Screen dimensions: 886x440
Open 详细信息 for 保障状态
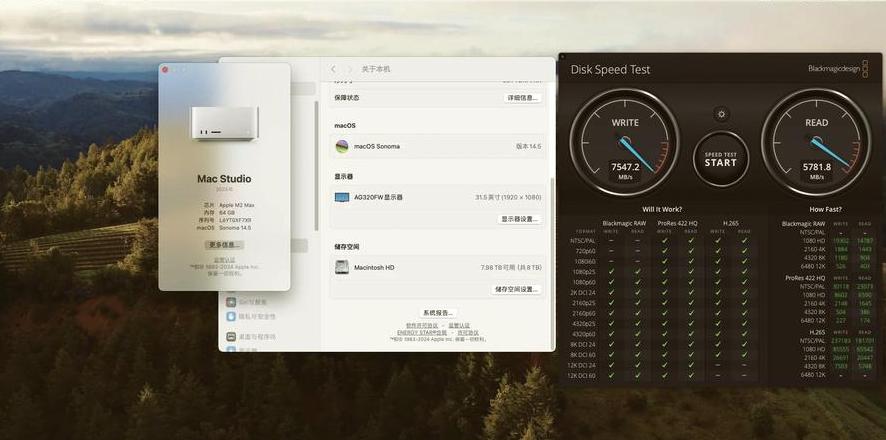coord(523,98)
